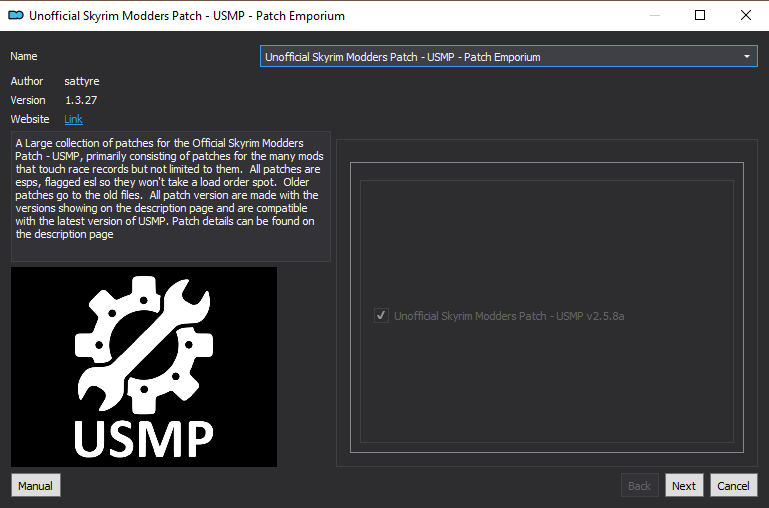Image resolution: width=769 pixels, height=508 pixels.
Task: Maximize the installer window
Action: click(700, 15)
